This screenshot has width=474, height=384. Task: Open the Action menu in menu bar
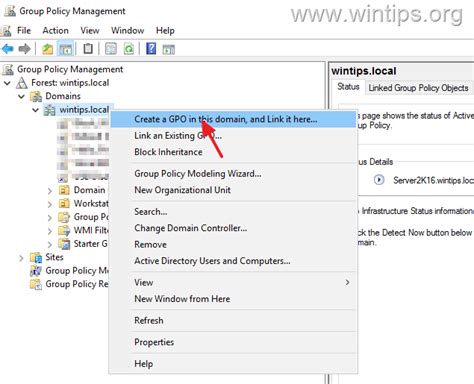pos(55,31)
